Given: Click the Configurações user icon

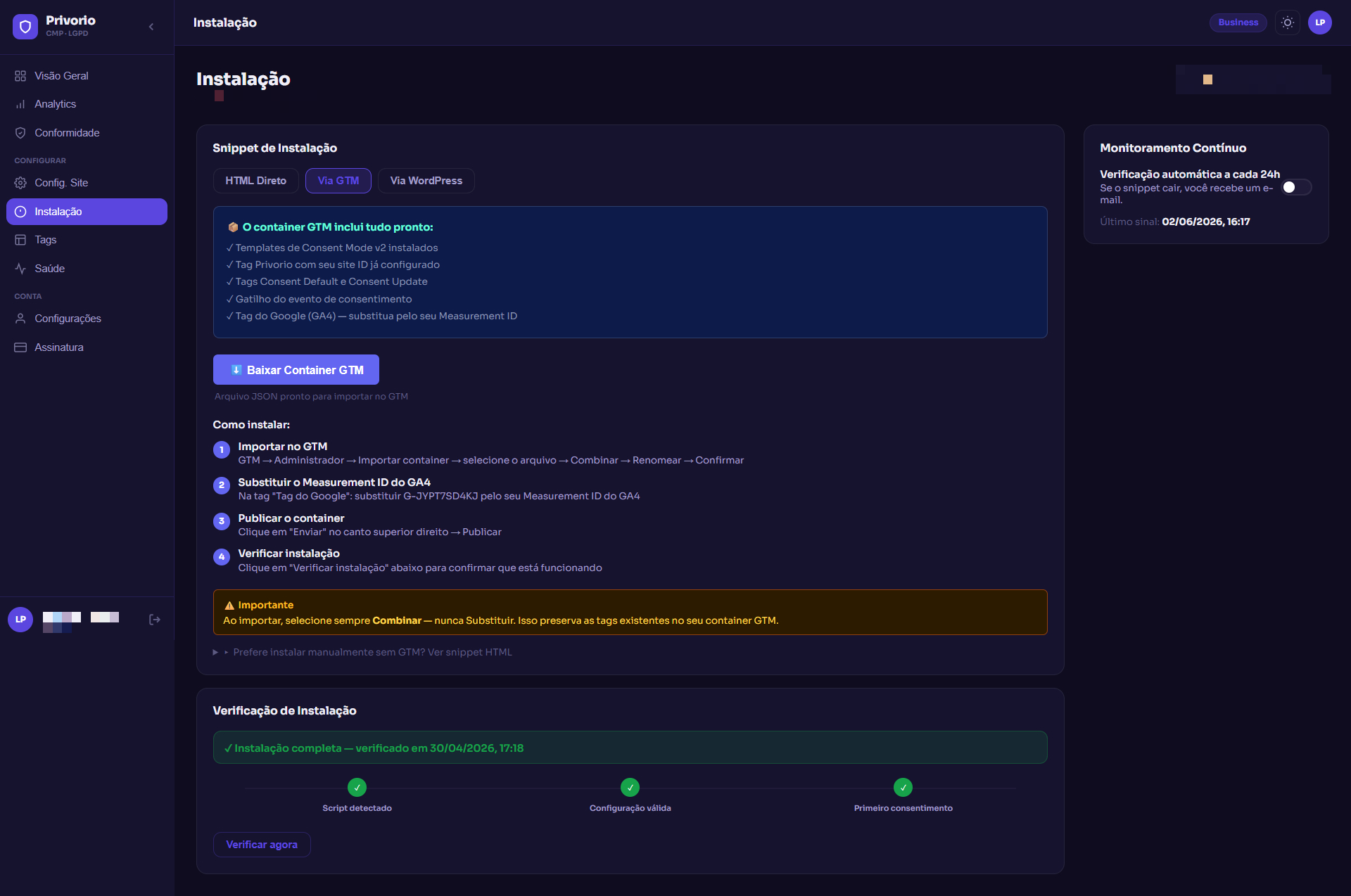Looking at the screenshot, I should [x=20, y=319].
